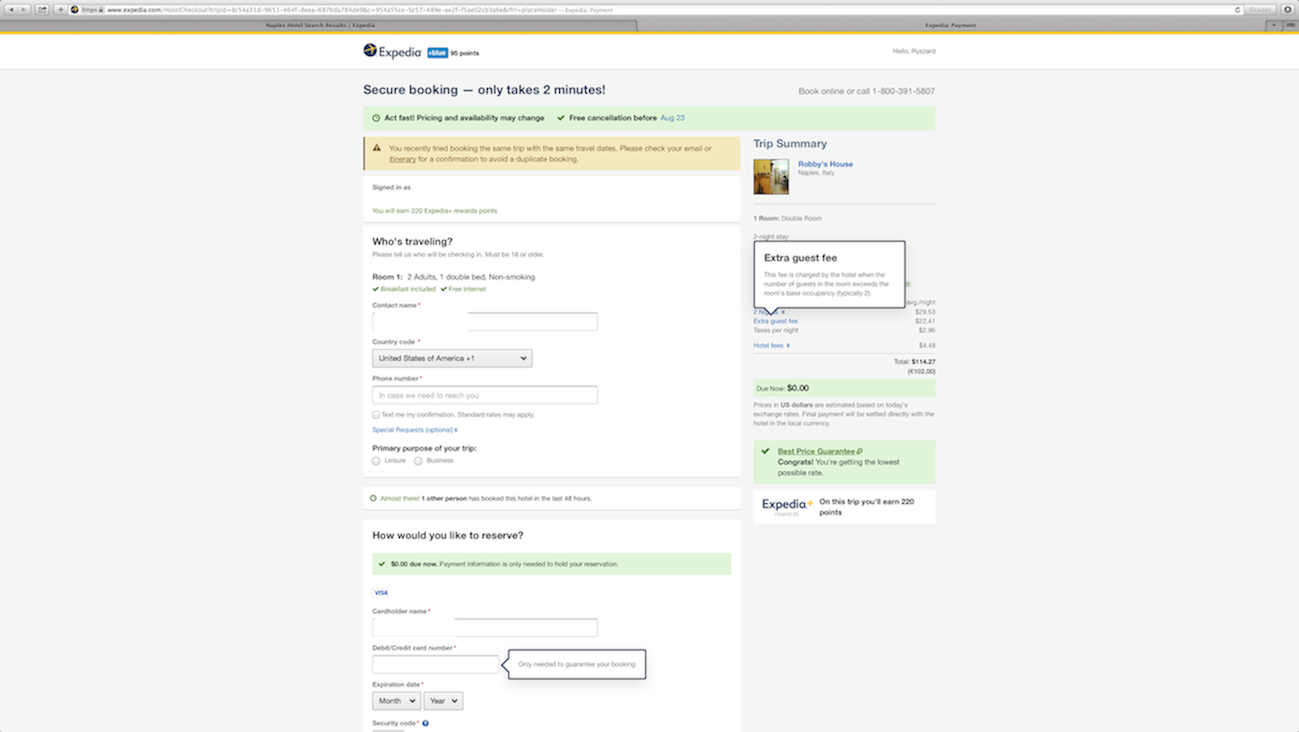Click You will earn 220 Expedia+ rewards points text
Image resolution: width=1299 pixels, height=732 pixels.
[434, 211]
